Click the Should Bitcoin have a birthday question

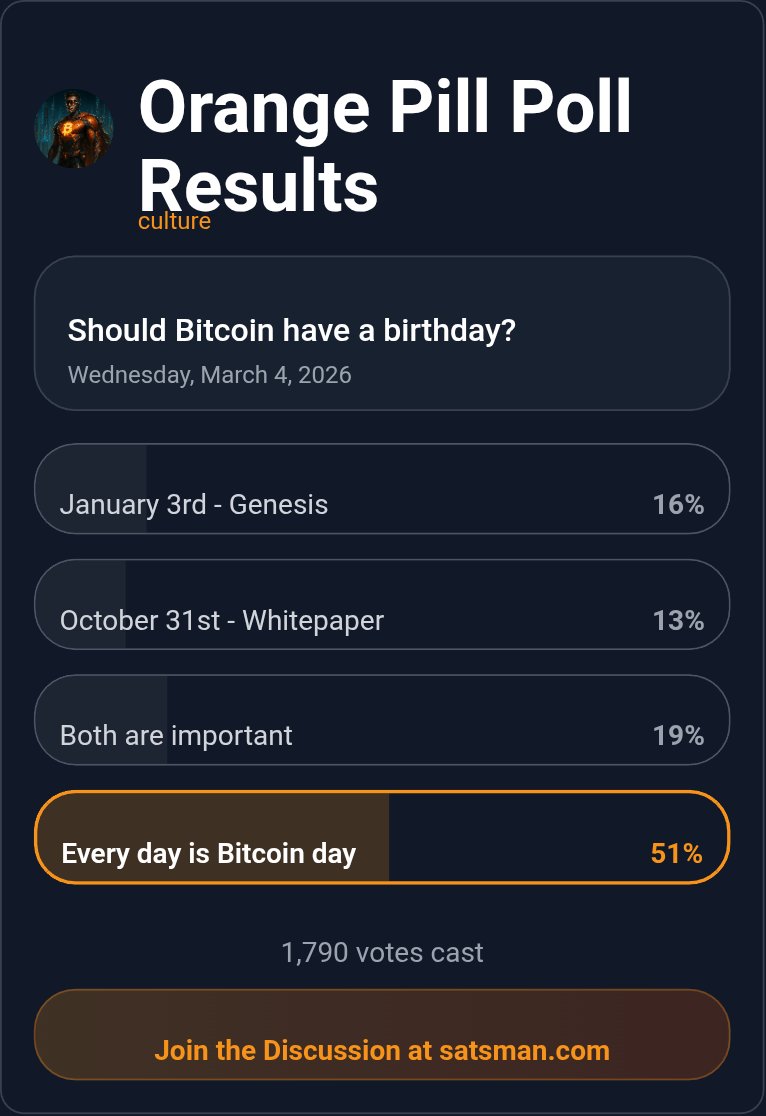pyautogui.click(x=291, y=330)
